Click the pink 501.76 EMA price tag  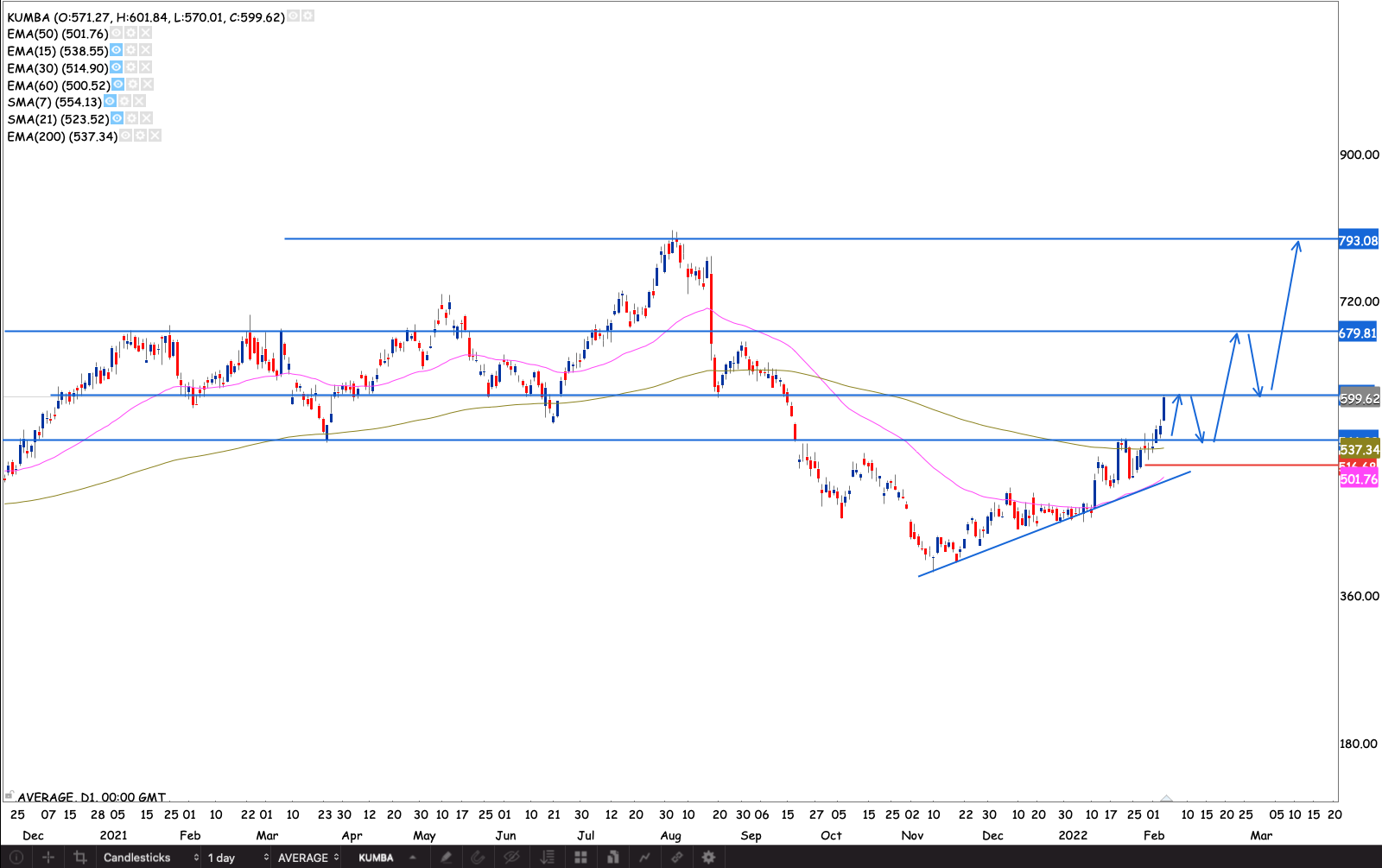click(1358, 479)
